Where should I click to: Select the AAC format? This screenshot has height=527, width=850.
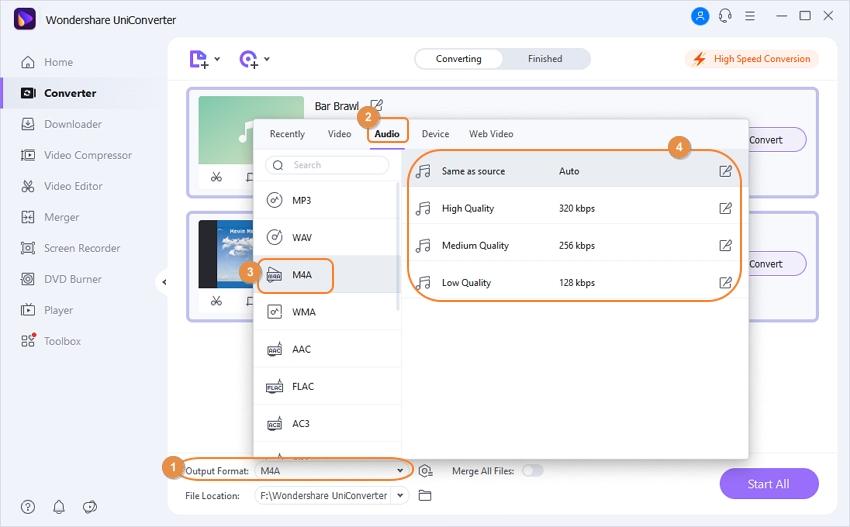326,349
